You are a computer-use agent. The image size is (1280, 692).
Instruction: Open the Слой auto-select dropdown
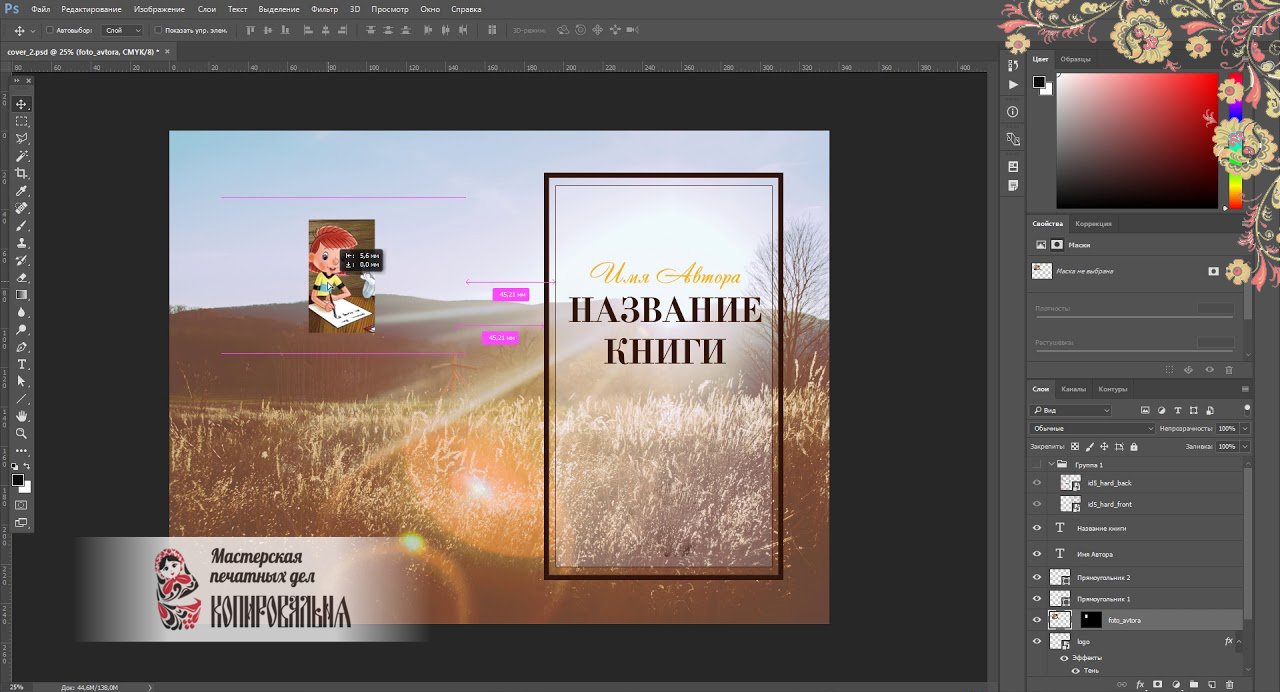point(123,30)
